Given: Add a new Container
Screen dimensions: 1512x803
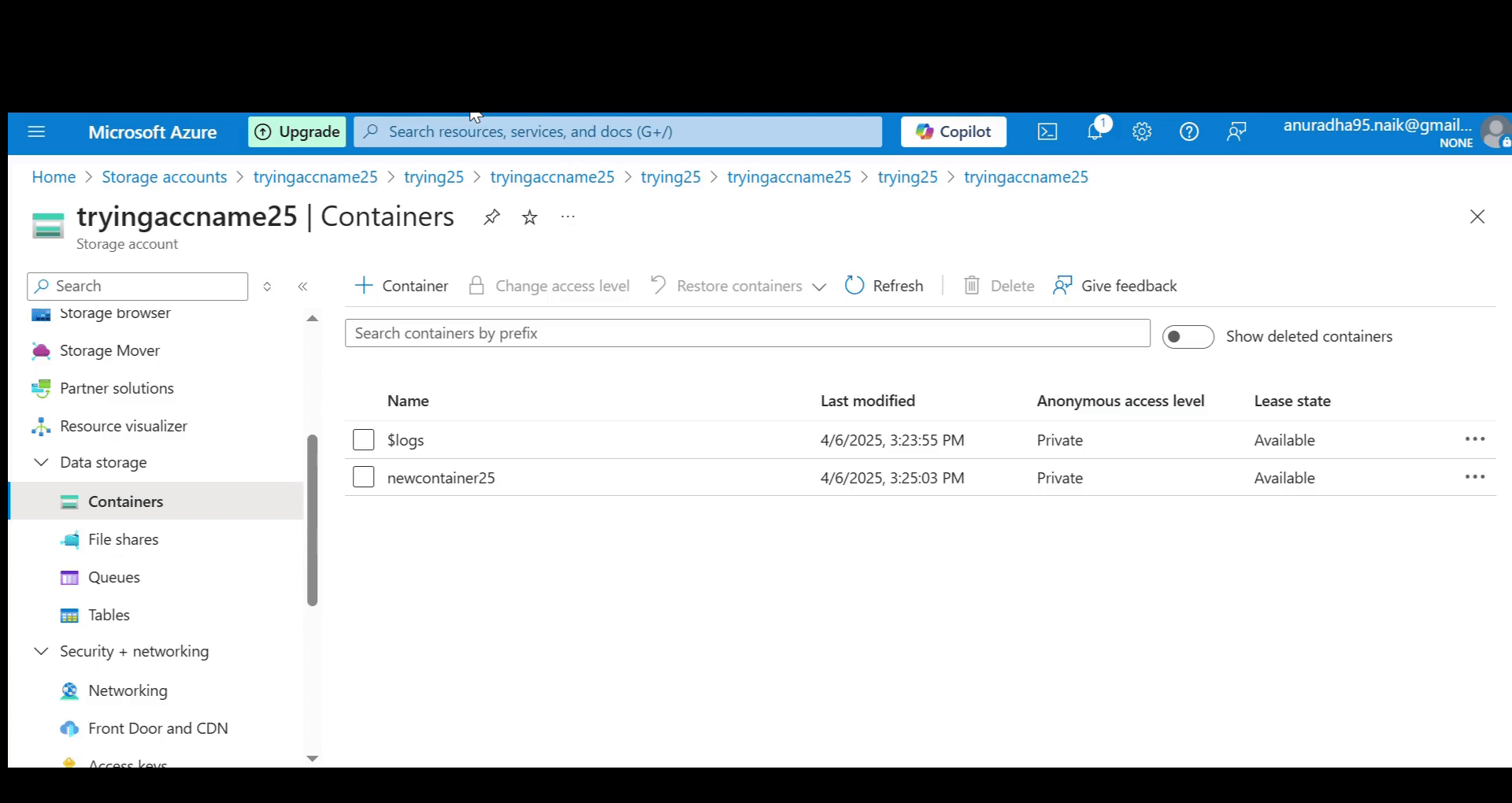Looking at the screenshot, I should point(402,286).
